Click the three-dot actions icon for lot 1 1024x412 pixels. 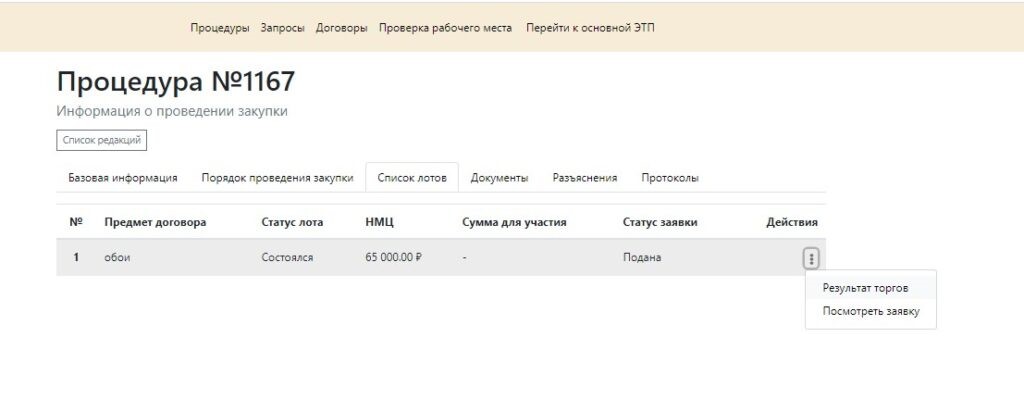click(x=811, y=259)
